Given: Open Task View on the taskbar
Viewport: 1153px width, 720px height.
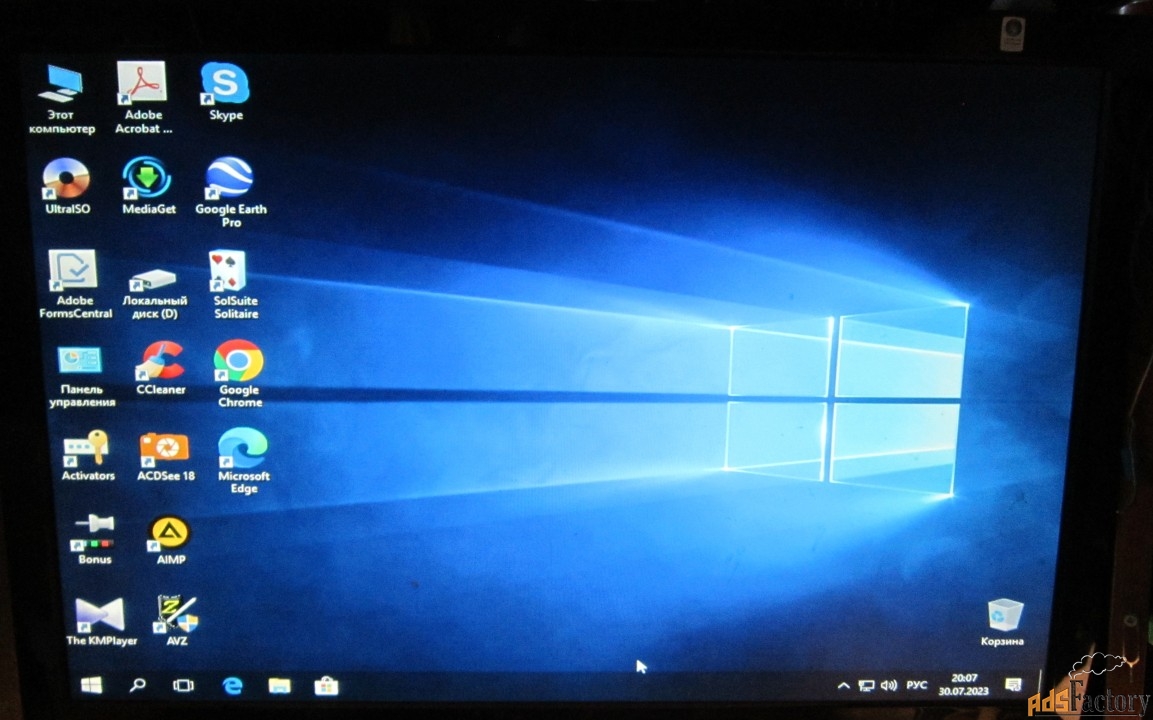Looking at the screenshot, I should tap(183, 685).
